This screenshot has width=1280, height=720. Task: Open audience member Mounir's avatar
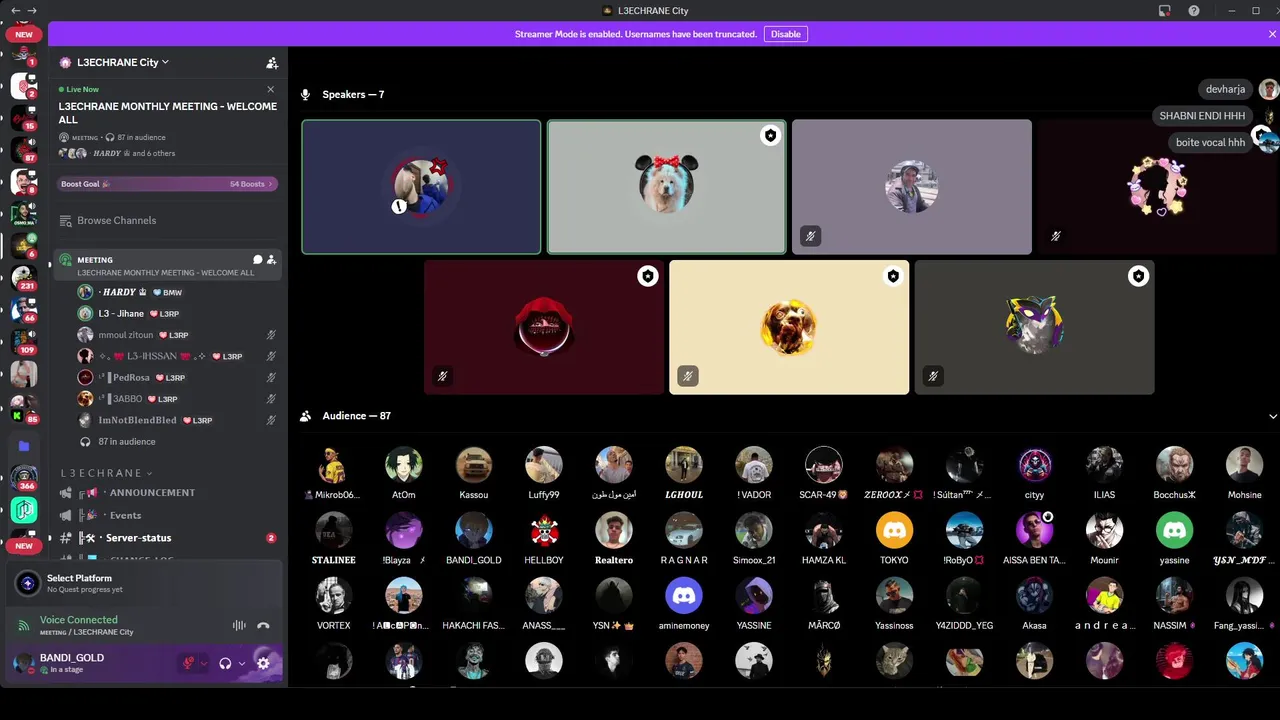(1104, 530)
